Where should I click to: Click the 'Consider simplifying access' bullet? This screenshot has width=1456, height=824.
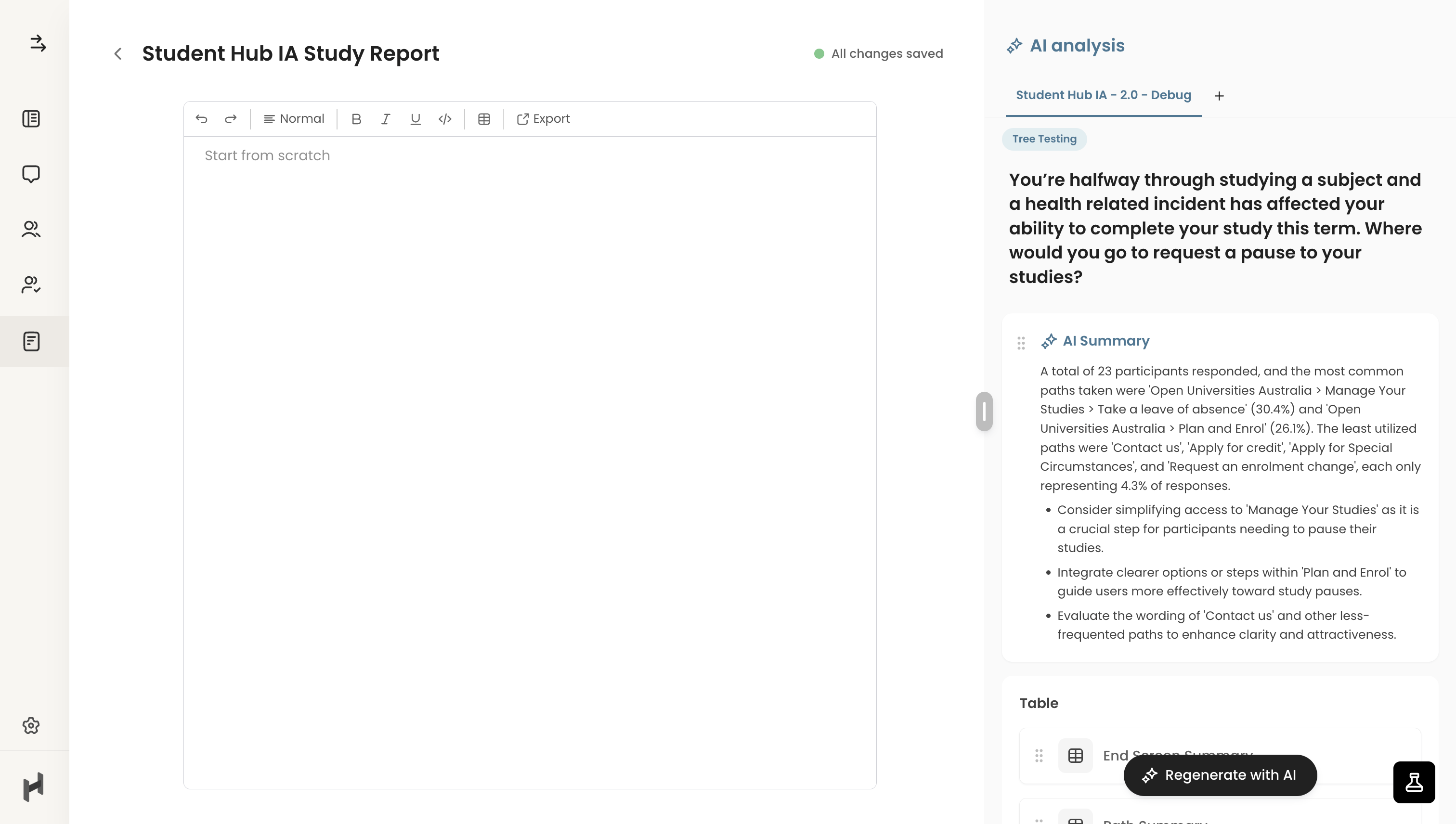[1237, 528]
